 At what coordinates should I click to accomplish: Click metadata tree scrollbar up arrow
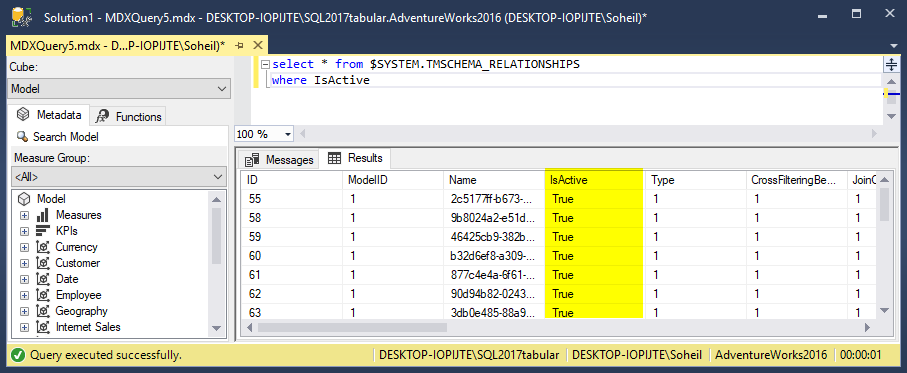pos(217,200)
